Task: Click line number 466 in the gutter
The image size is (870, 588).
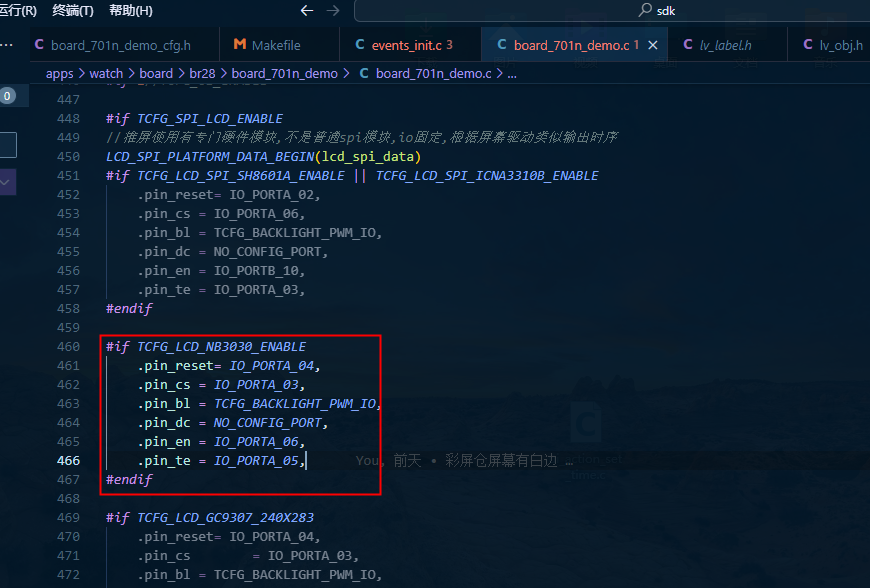Action: coord(68,460)
